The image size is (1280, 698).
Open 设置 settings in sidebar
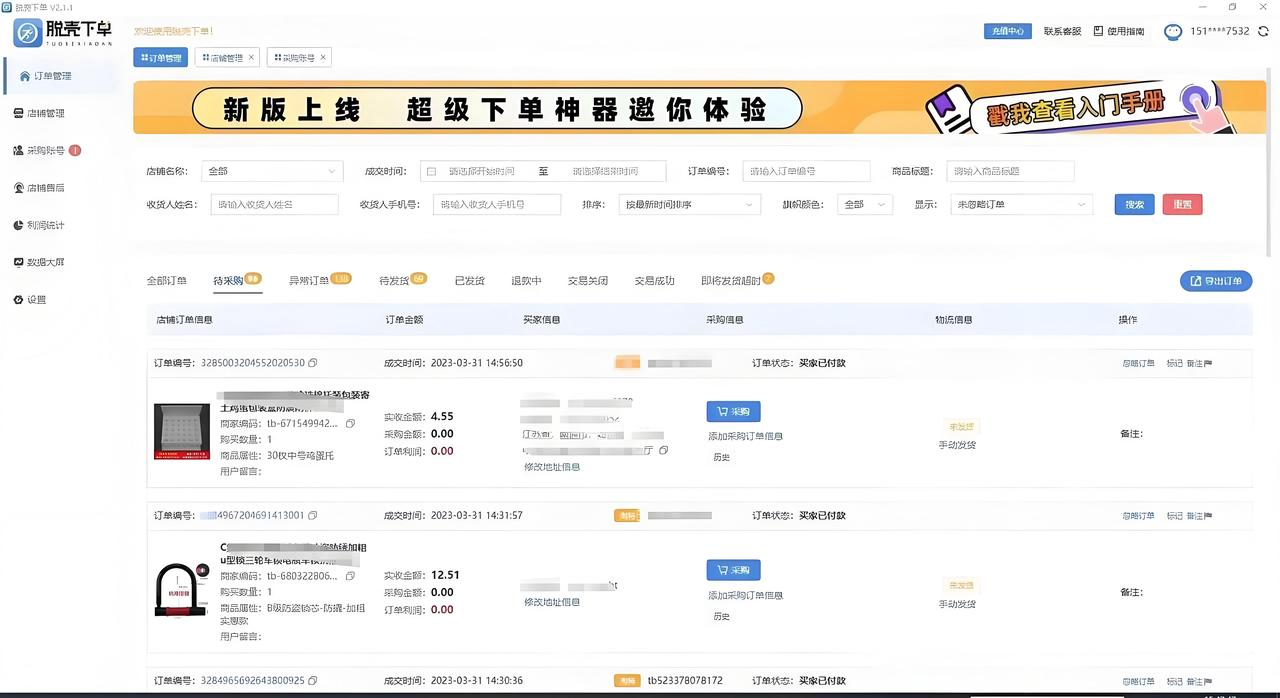click(x=36, y=299)
